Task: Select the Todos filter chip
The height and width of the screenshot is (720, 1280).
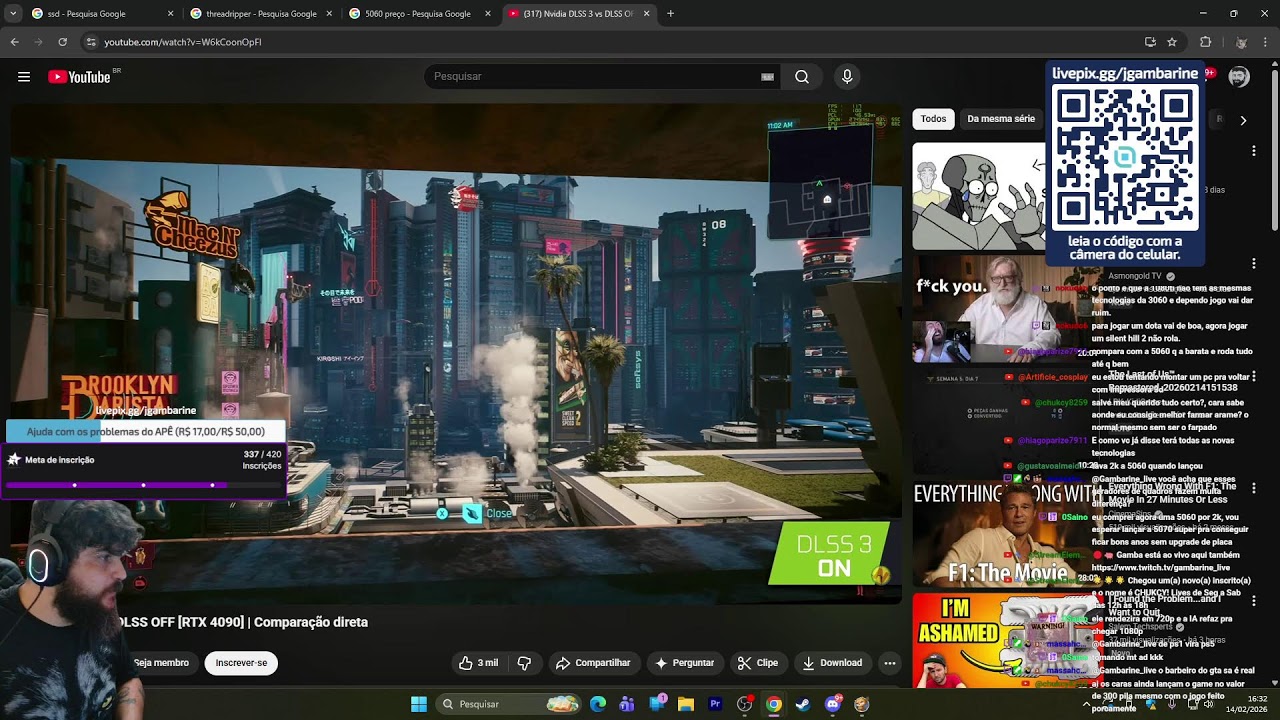Action: 933,119
